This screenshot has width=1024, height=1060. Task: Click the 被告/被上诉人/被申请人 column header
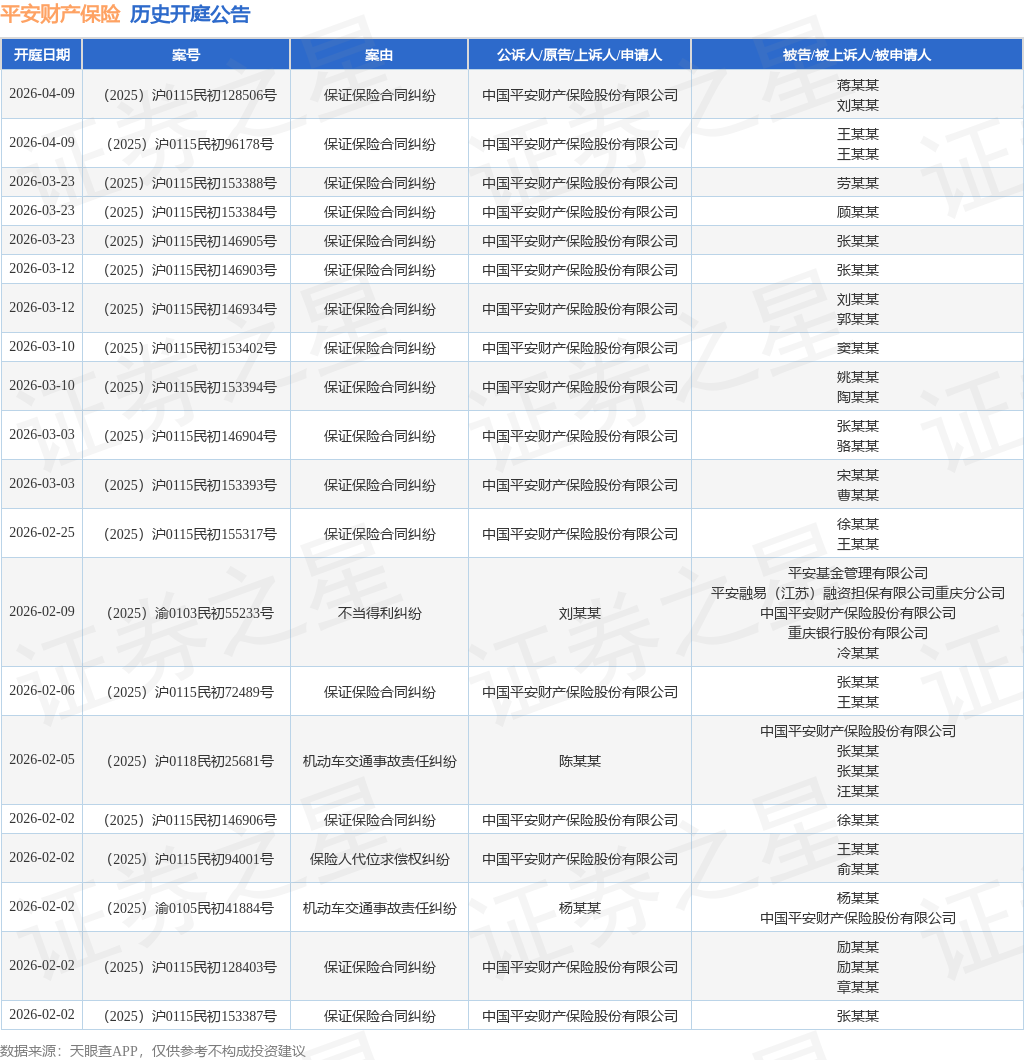pyautogui.click(x=857, y=55)
